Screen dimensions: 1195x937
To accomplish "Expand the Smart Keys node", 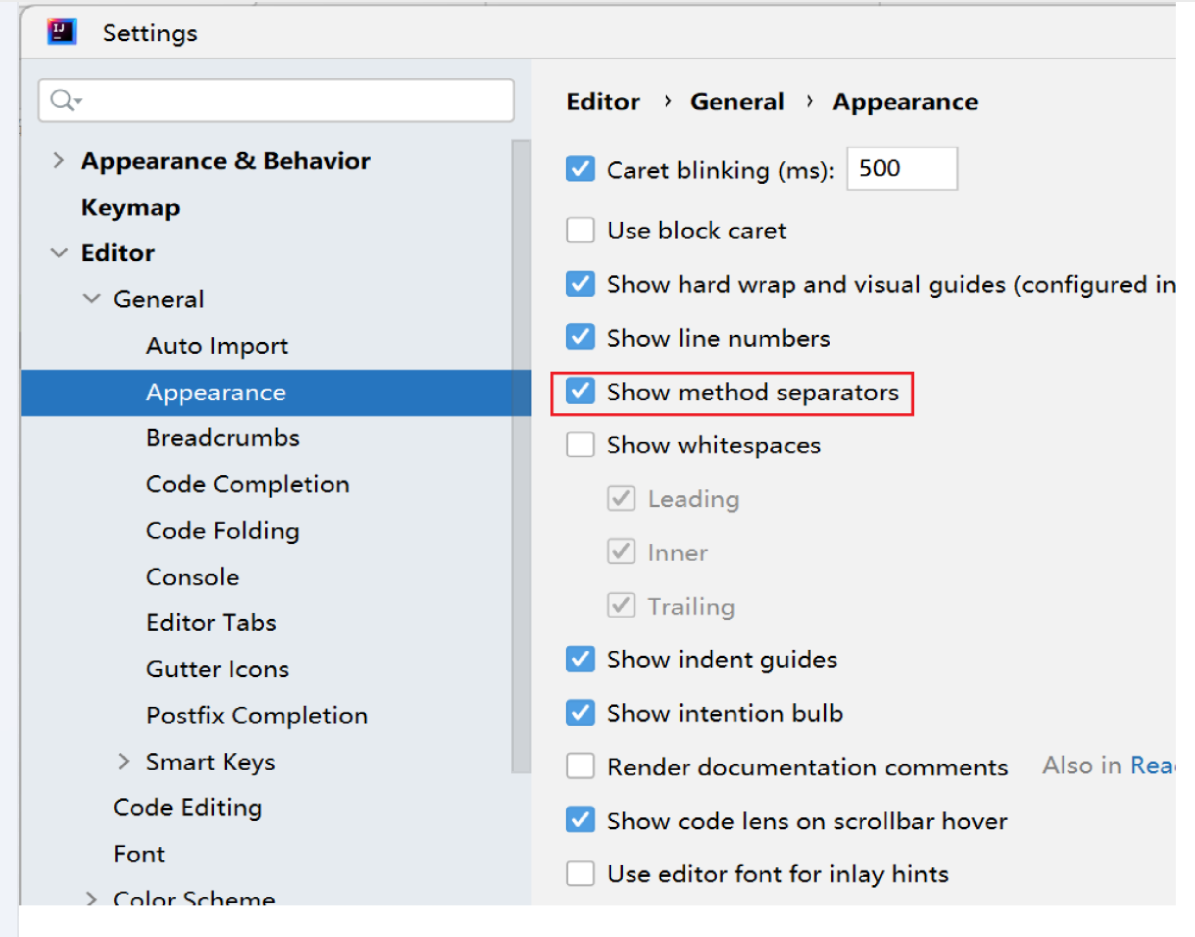I will 123,761.
